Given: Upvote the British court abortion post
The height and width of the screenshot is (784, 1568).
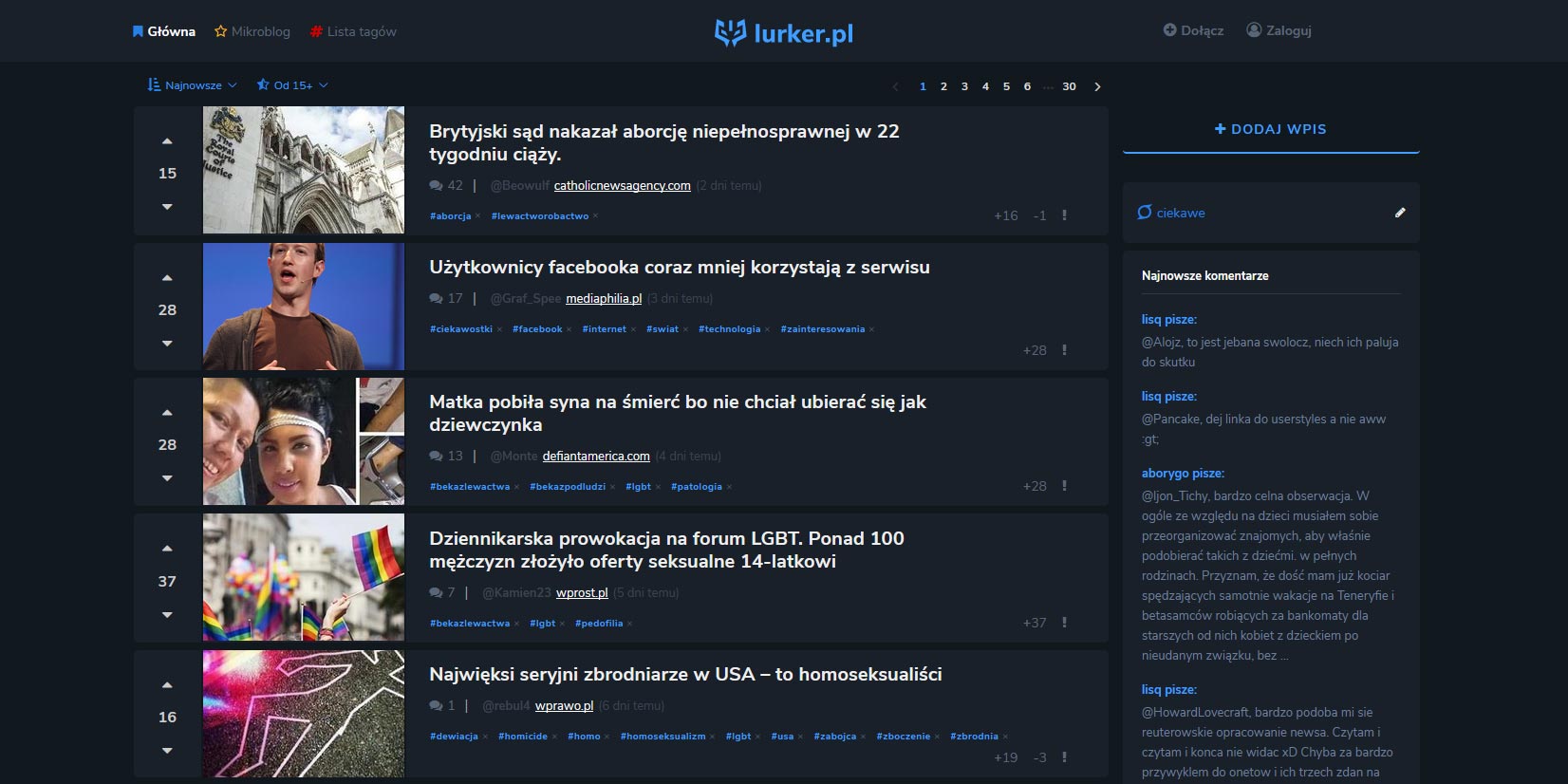Looking at the screenshot, I should [x=167, y=141].
